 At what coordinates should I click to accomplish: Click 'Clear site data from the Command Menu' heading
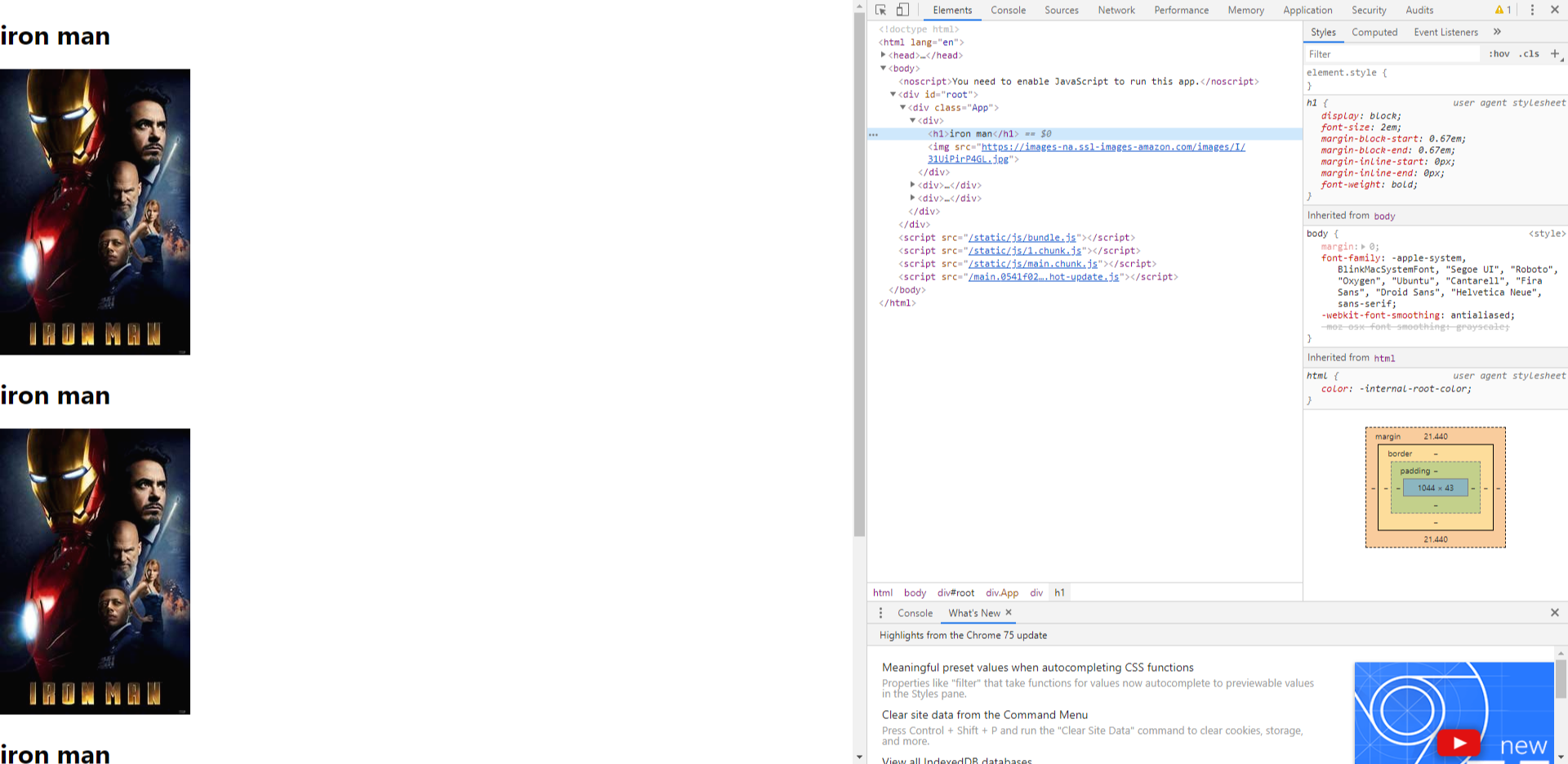coord(984,715)
